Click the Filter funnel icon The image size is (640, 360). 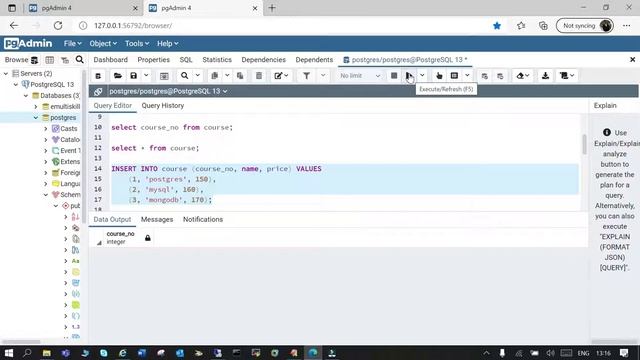pyautogui.click(x=307, y=76)
